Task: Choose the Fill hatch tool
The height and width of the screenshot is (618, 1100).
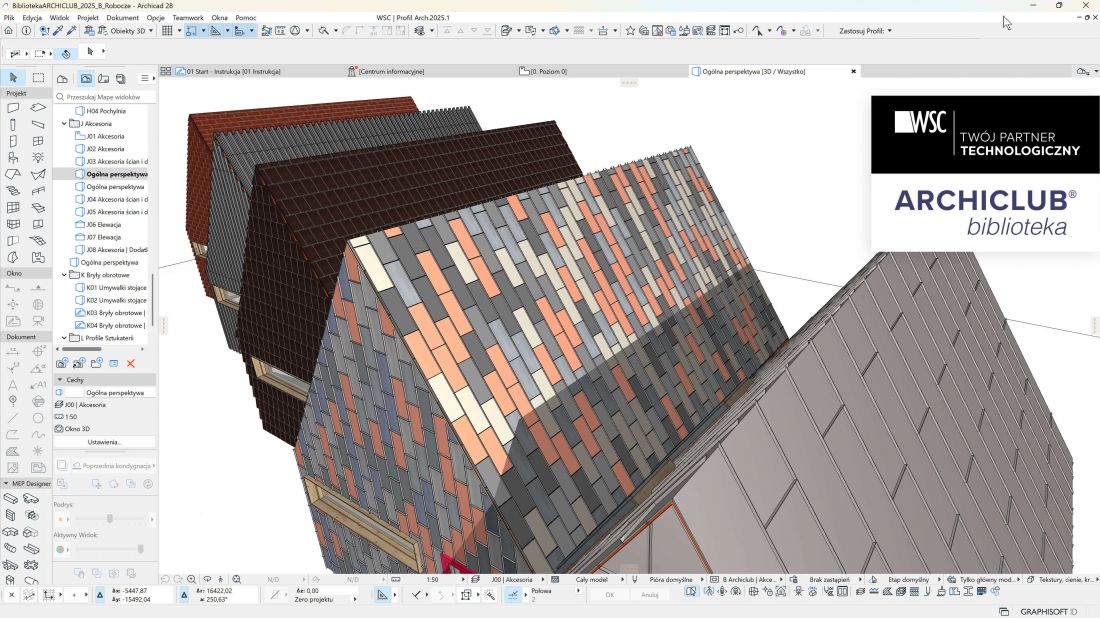Action: point(13,451)
